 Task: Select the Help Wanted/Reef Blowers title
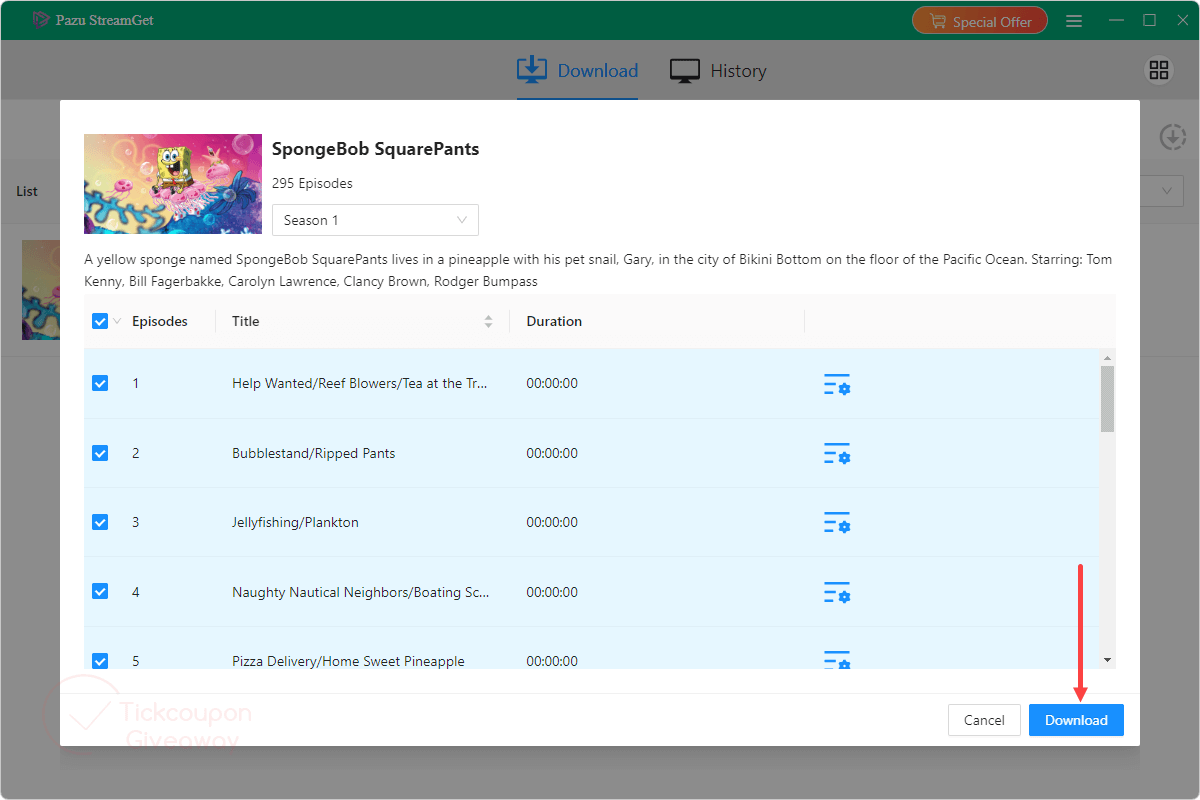(x=361, y=383)
